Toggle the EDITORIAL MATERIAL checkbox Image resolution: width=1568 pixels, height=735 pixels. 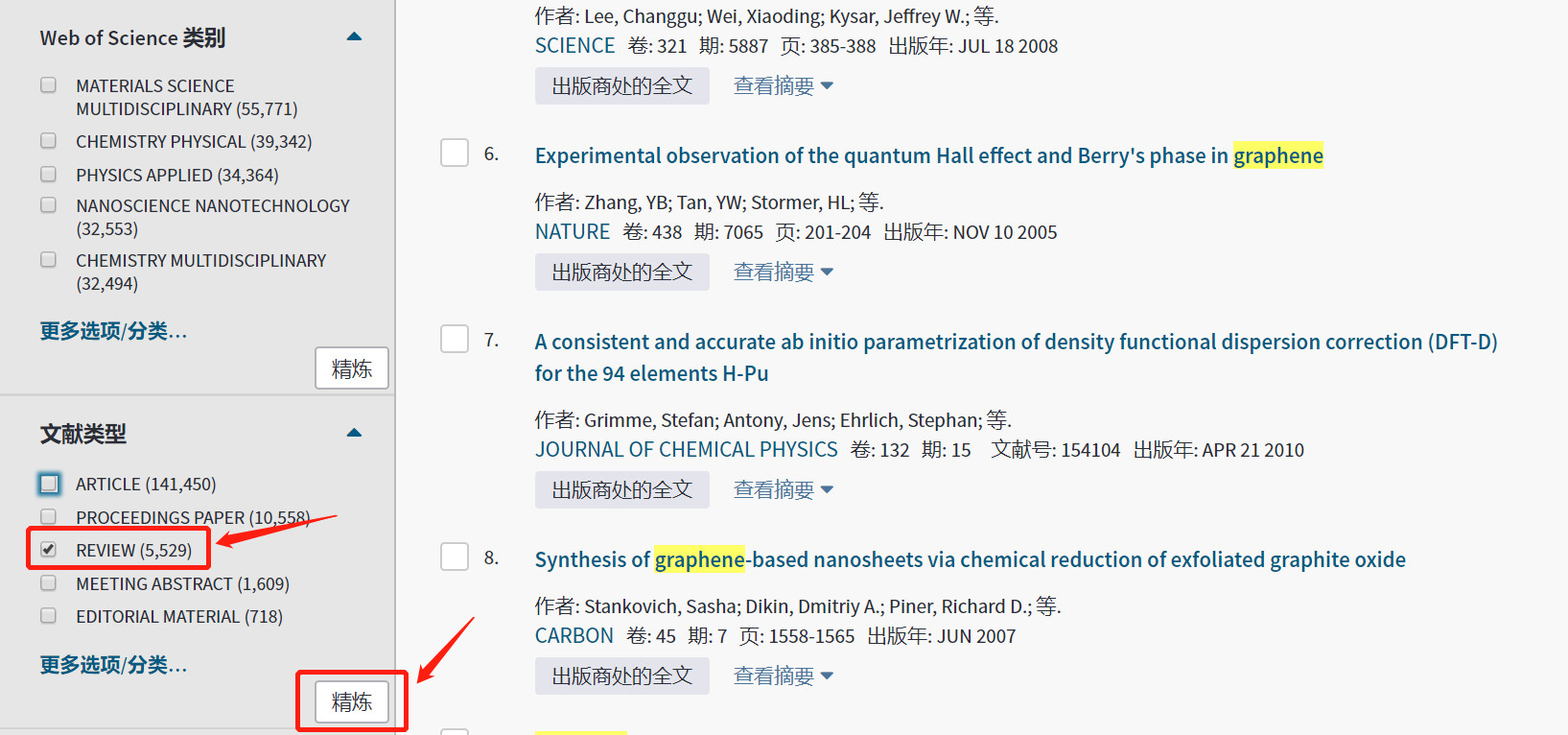click(49, 616)
